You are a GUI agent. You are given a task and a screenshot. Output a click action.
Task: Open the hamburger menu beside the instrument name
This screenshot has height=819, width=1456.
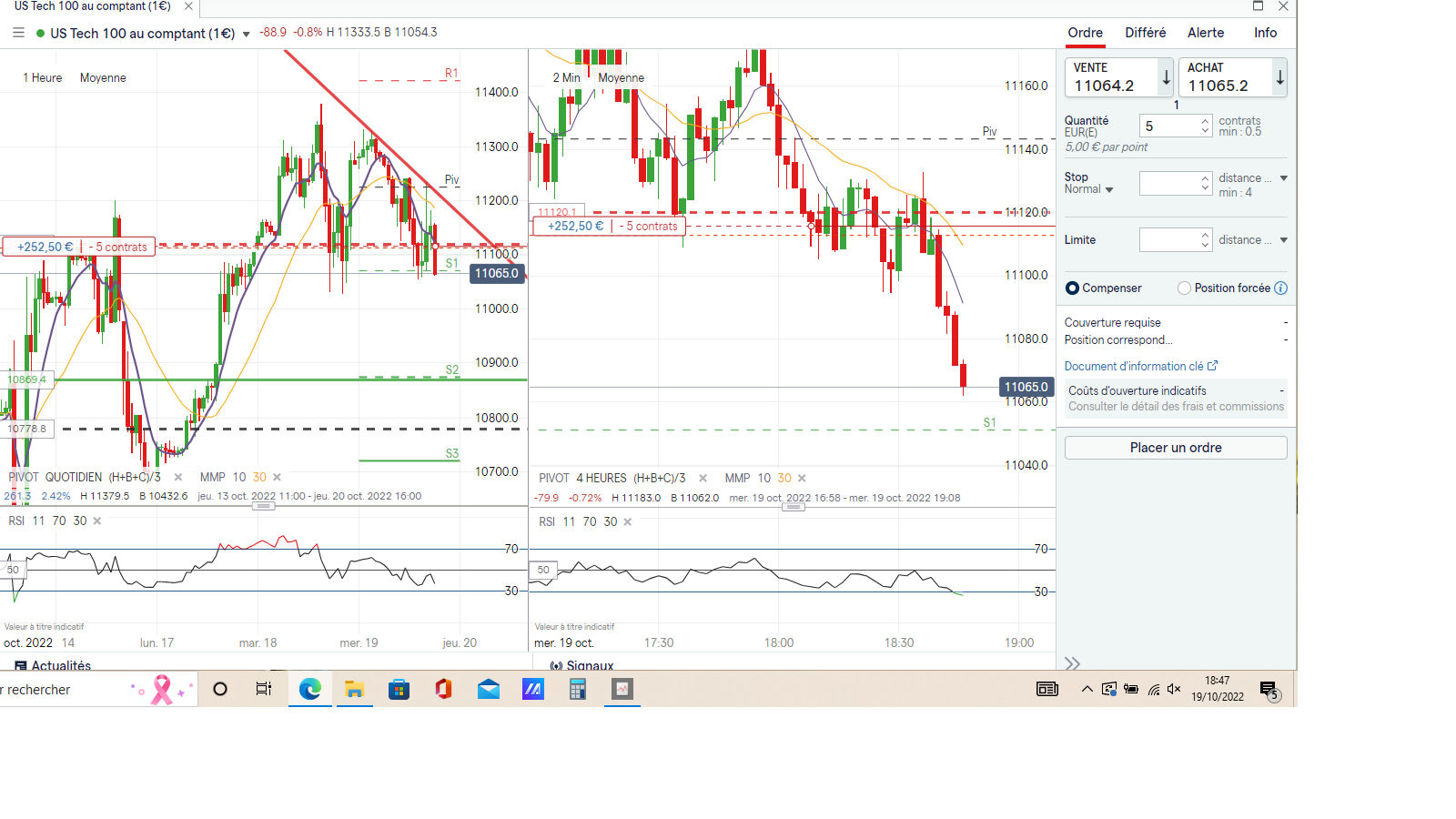pos(18,33)
